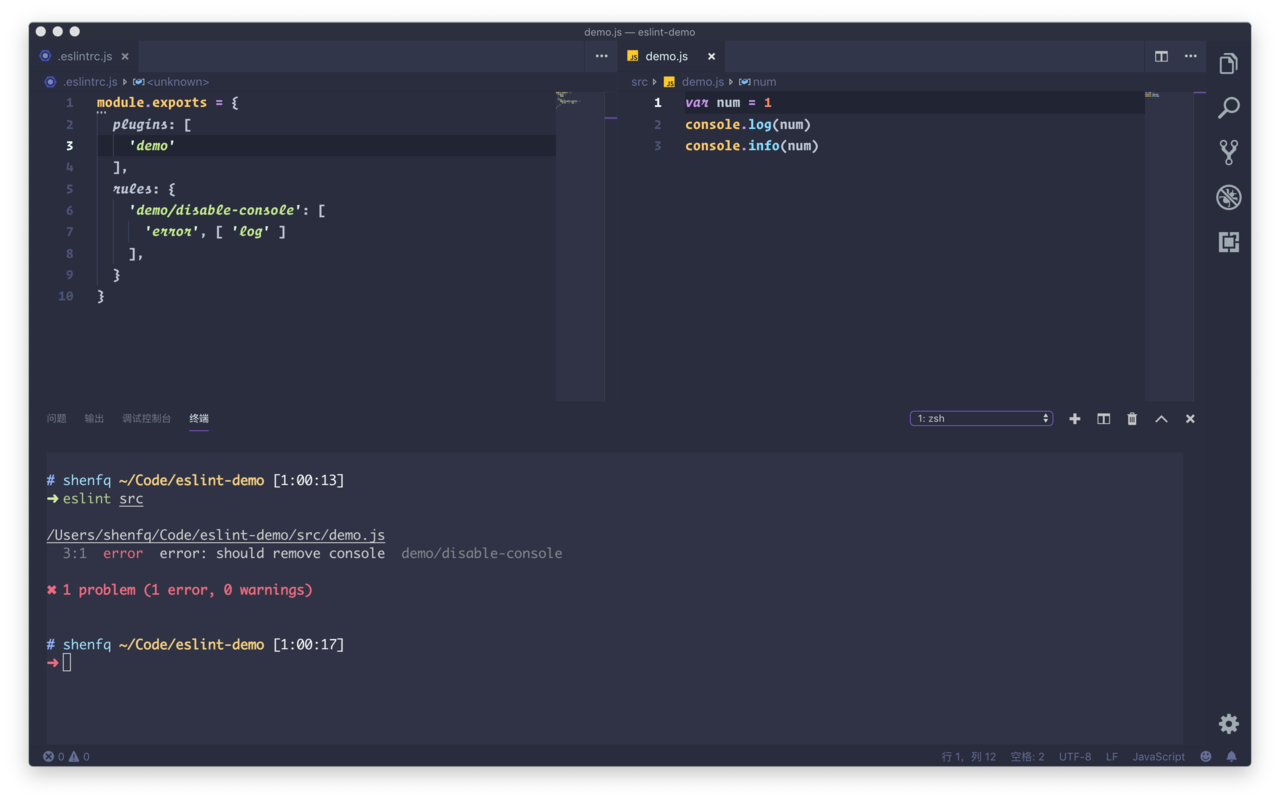Click the 'error' string on line 7
Screen dimensions: 1280x802
click(x=172, y=232)
